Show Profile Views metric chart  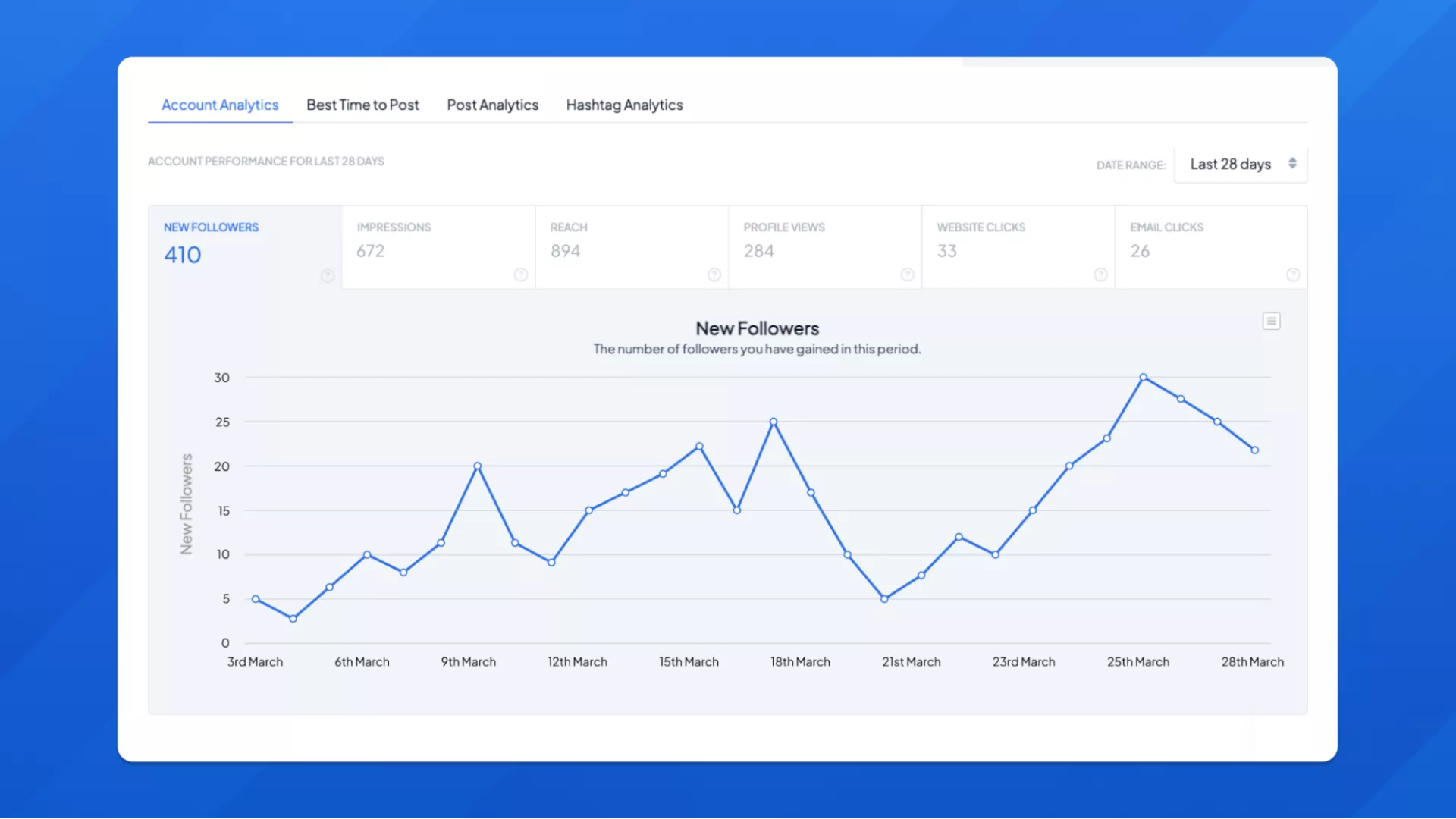825,246
